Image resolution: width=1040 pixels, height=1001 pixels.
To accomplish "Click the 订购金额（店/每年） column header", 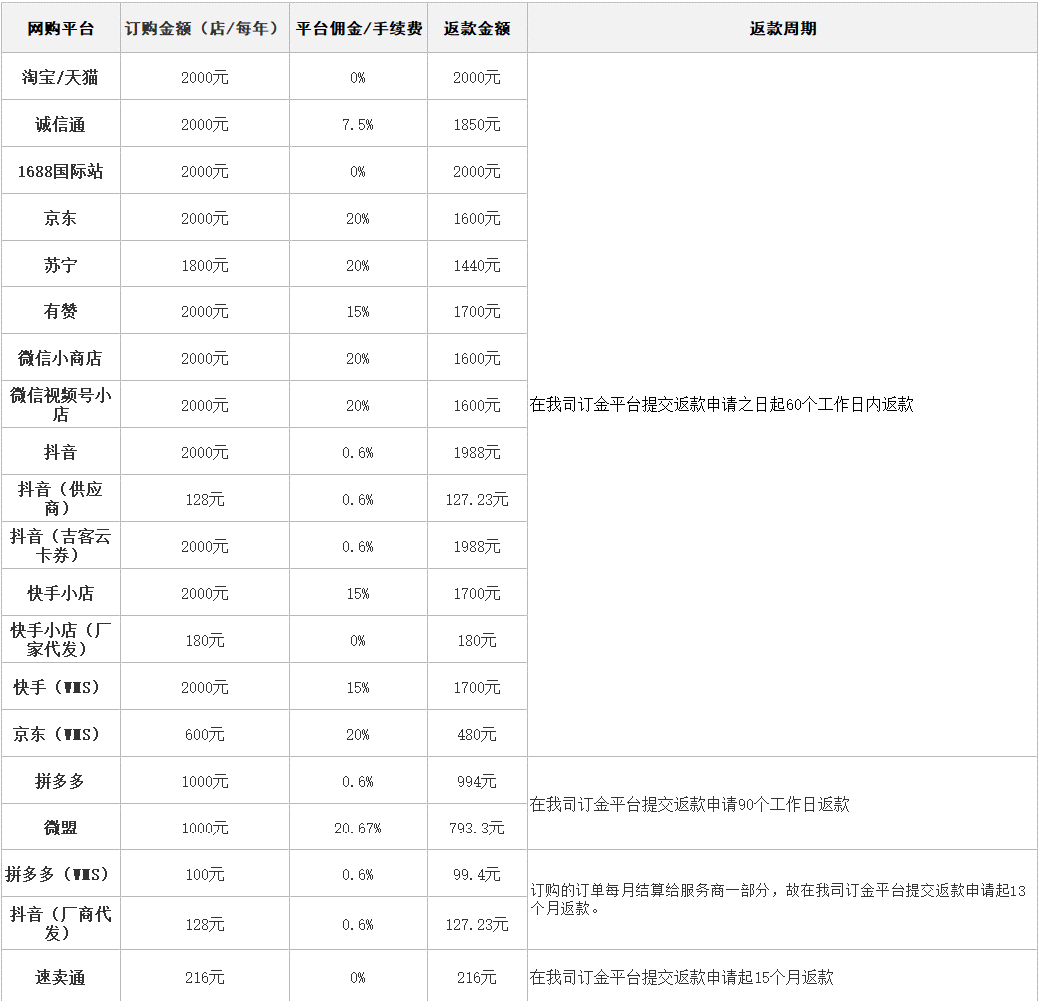I will [204, 29].
